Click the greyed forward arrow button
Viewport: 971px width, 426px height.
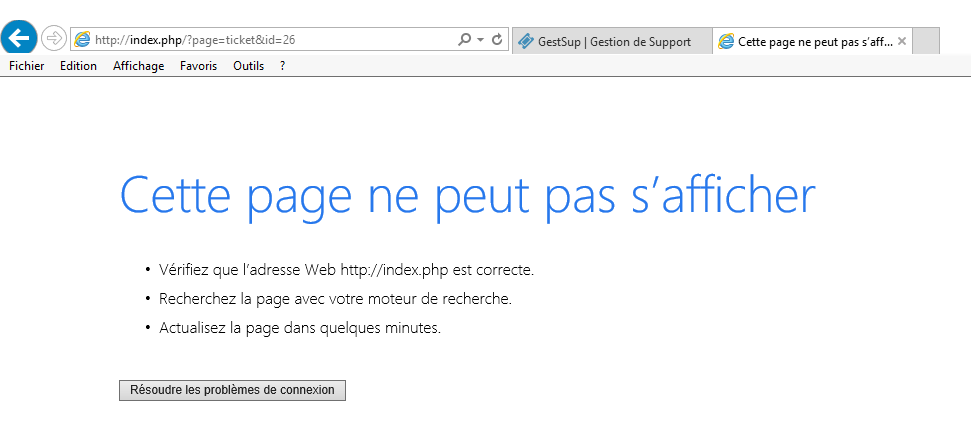pos(54,39)
